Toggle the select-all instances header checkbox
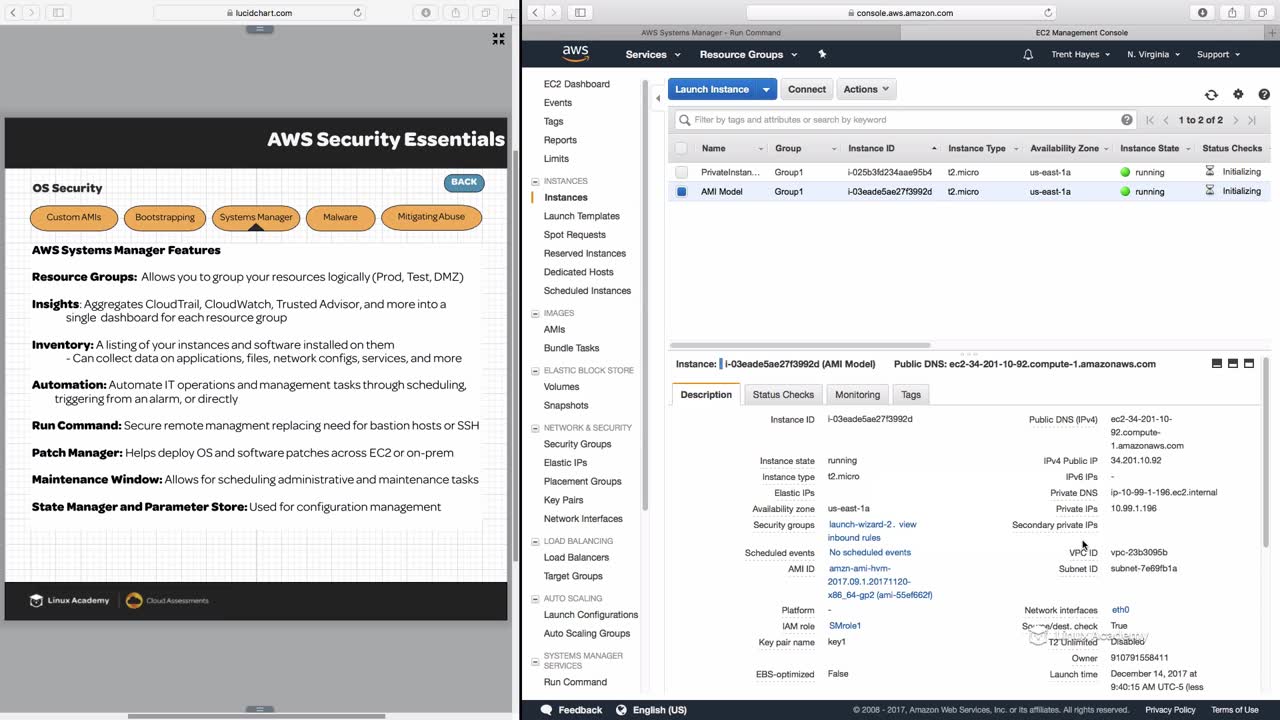This screenshot has height=720, width=1280. coord(682,148)
